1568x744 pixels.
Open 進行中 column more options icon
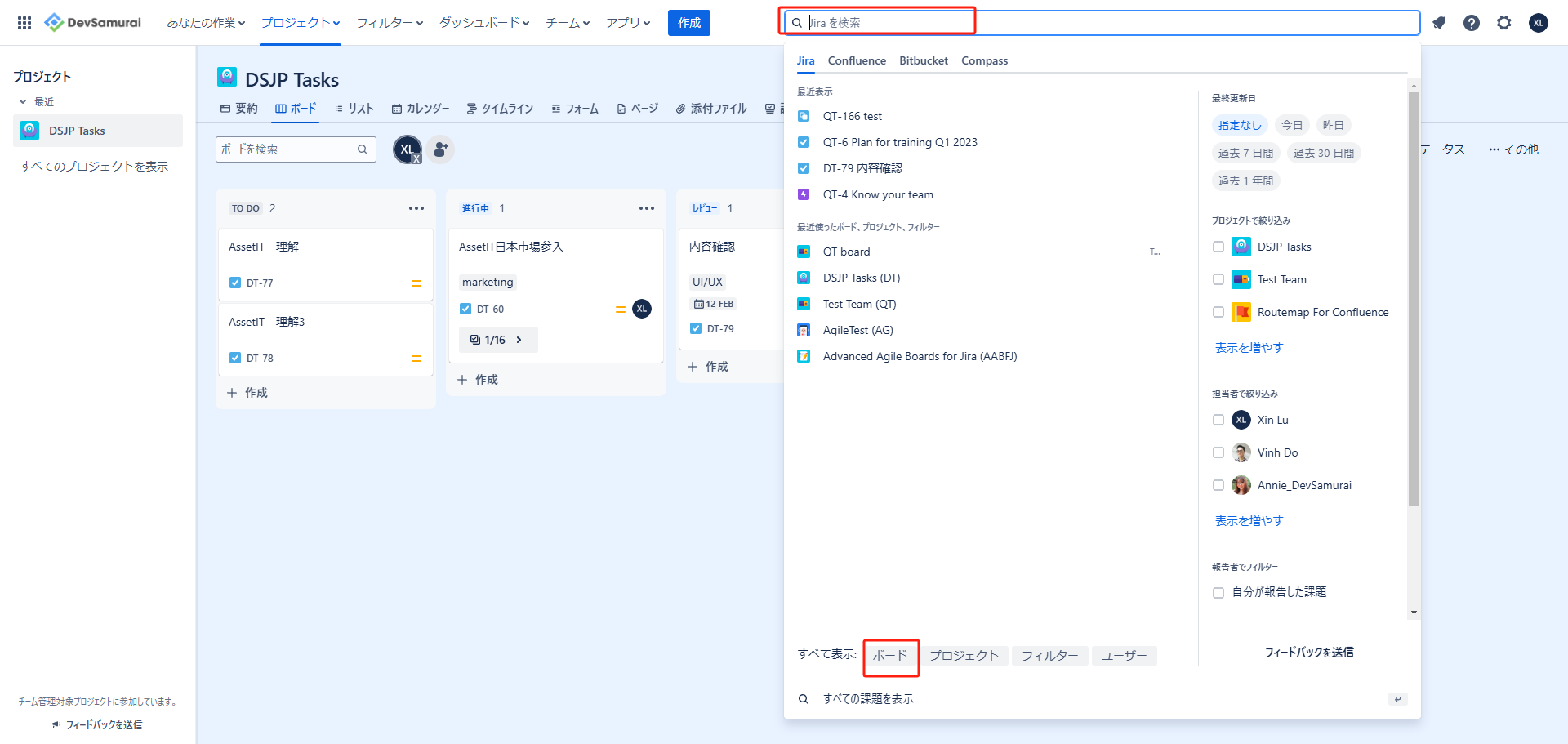pyautogui.click(x=647, y=208)
